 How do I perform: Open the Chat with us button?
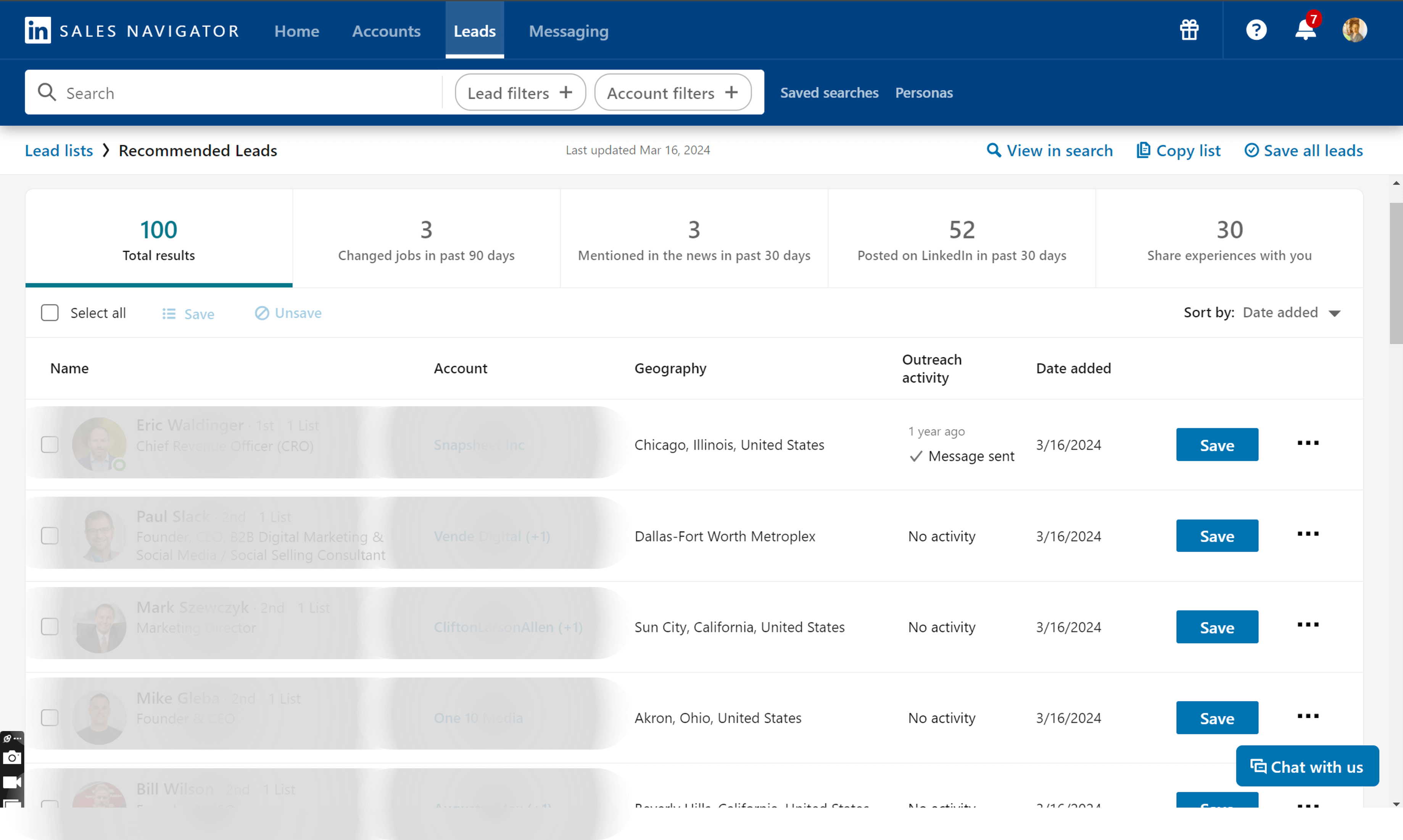coord(1307,766)
